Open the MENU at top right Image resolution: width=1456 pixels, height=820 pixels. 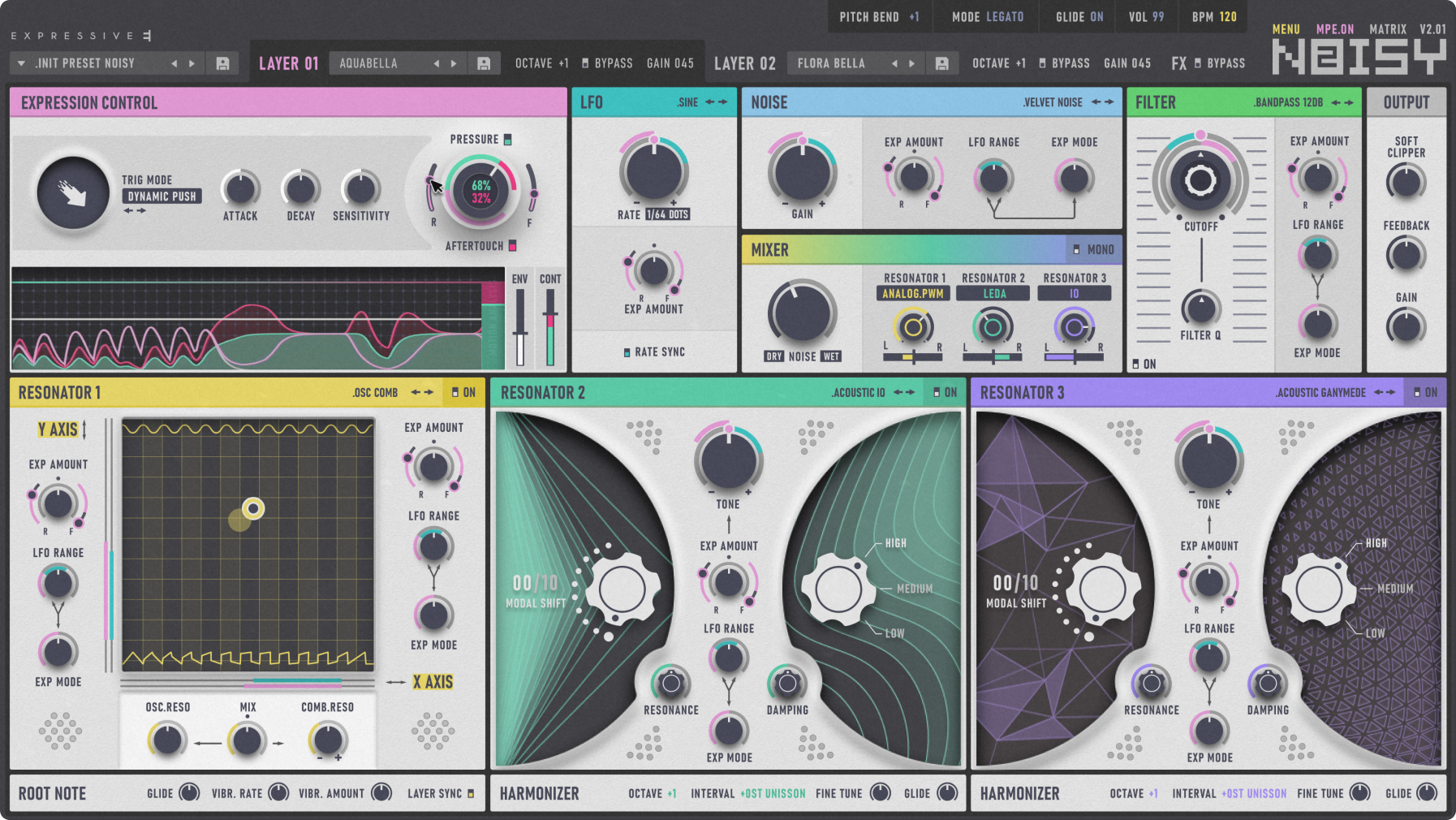point(1285,29)
